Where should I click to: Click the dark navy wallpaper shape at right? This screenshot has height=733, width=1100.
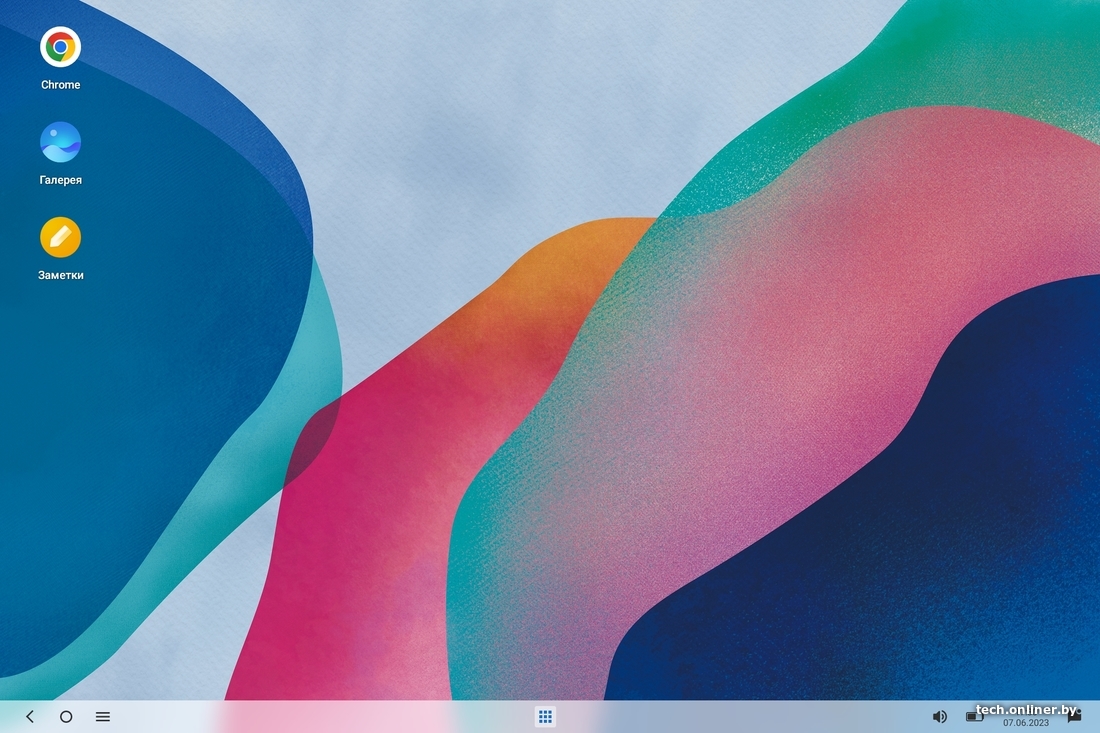coord(900,550)
